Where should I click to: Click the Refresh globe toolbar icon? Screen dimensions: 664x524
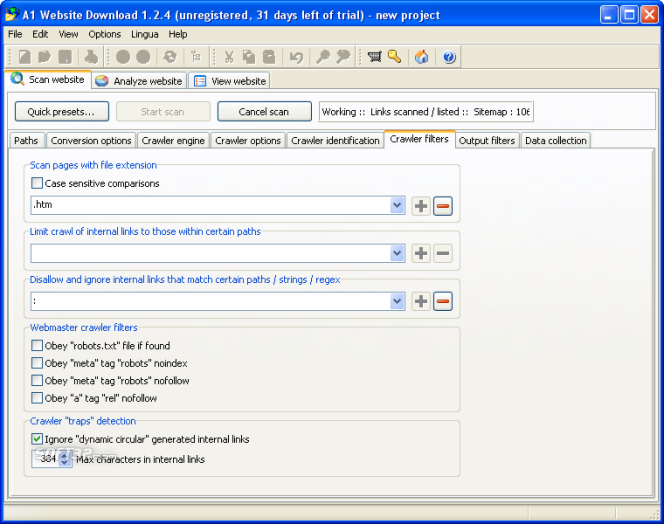point(170,56)
